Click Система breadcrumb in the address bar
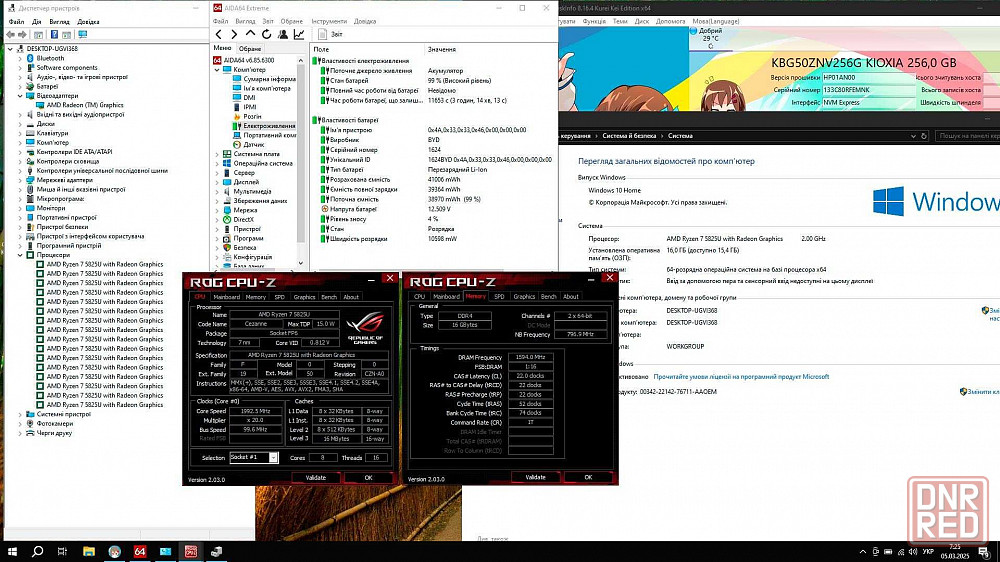The width and height of the screenshot is (1000, 562). click(680, 136)
